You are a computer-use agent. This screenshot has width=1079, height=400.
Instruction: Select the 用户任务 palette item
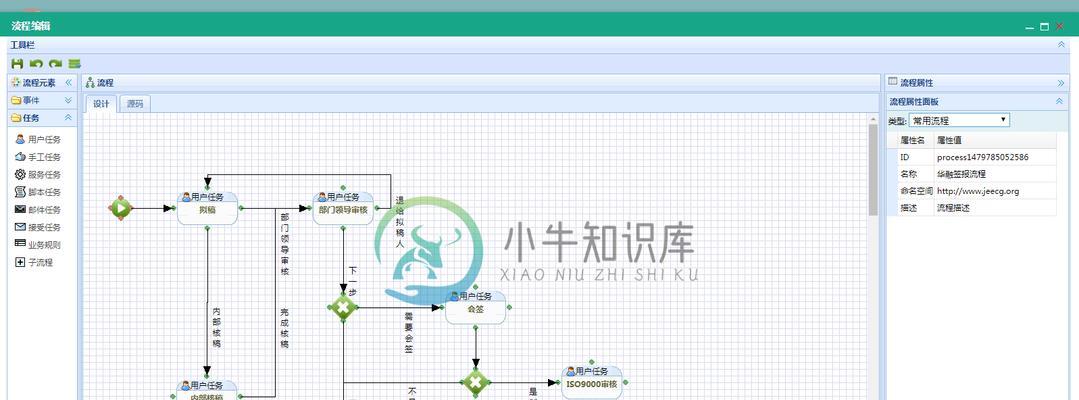(x=38, y=139)
